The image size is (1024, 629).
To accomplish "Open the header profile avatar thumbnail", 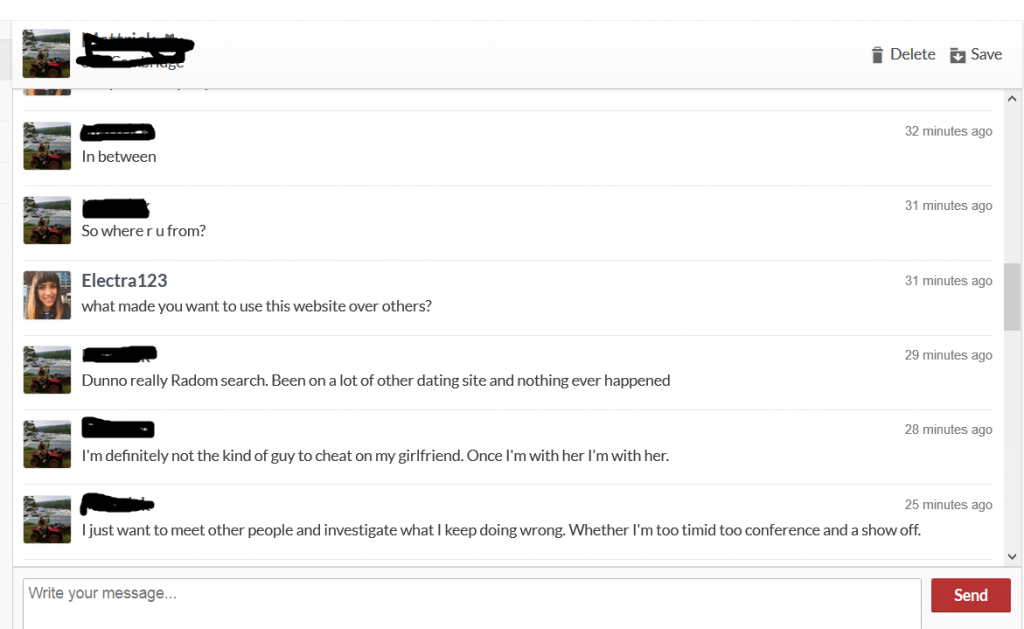I will pyautogui.click(x=46, y=54).
